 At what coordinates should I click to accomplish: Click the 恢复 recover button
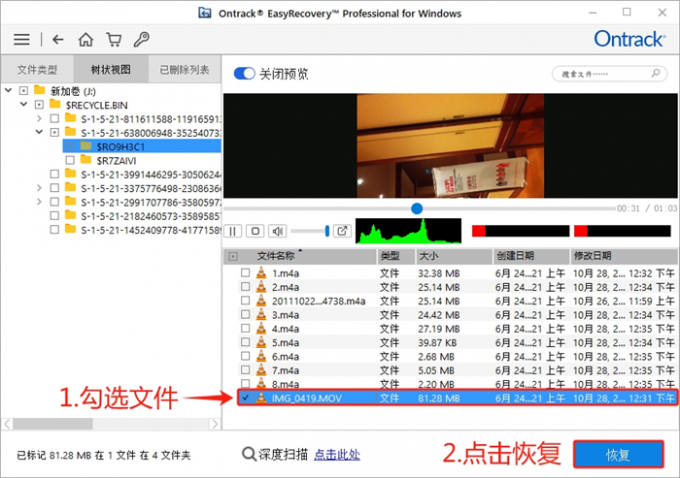[x=618, y=455]
